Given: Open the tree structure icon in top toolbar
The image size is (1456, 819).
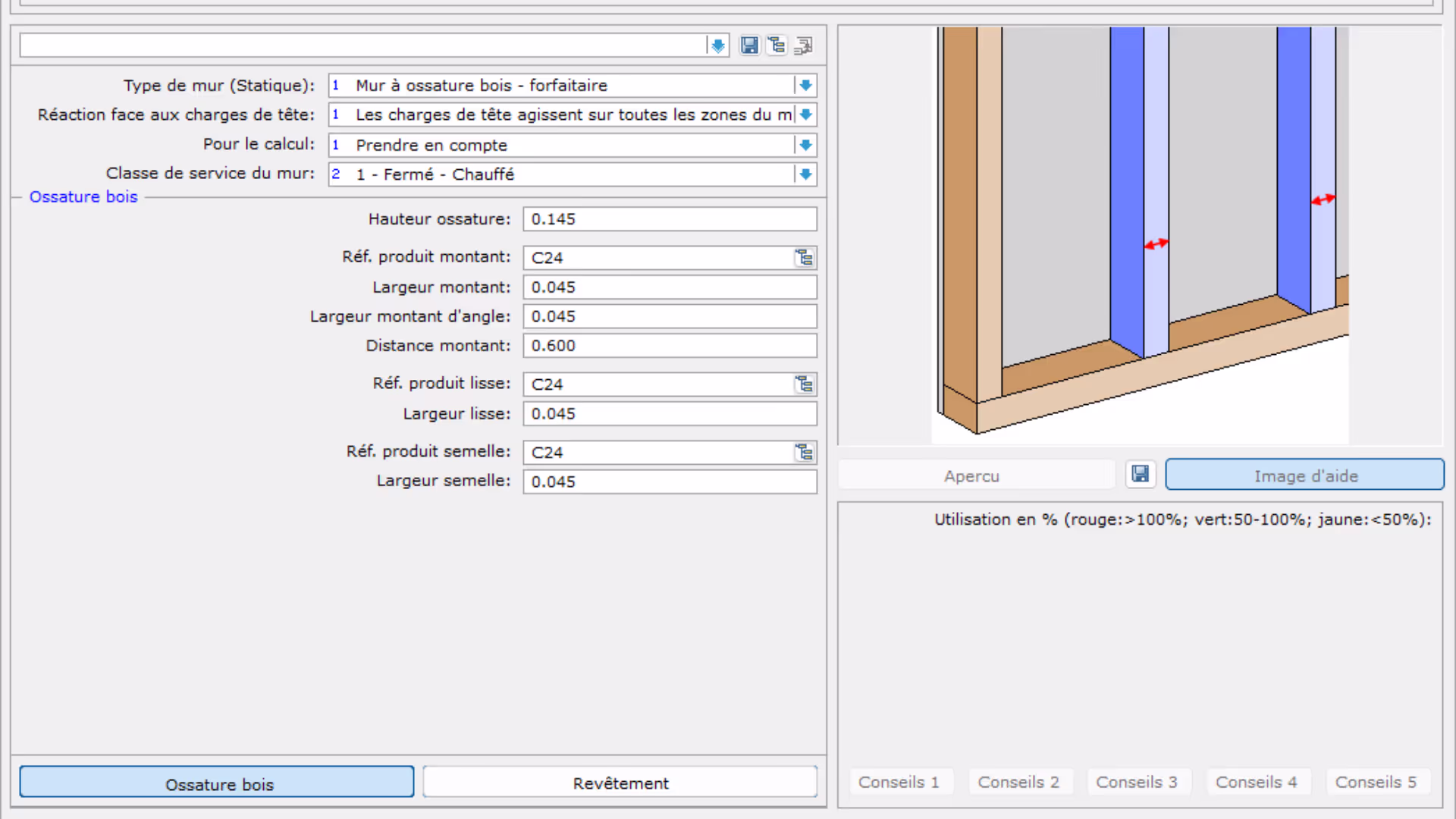Looking at the screenshot, I should [x=777, y=45].
